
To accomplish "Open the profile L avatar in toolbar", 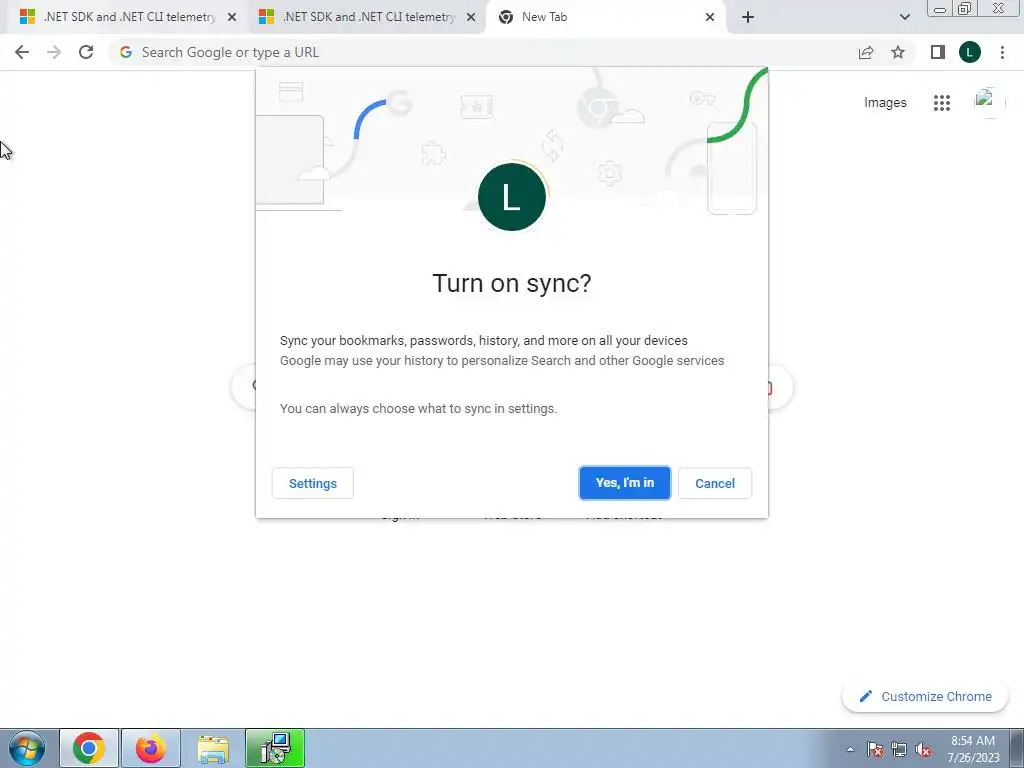I will (x=970, y=52).
